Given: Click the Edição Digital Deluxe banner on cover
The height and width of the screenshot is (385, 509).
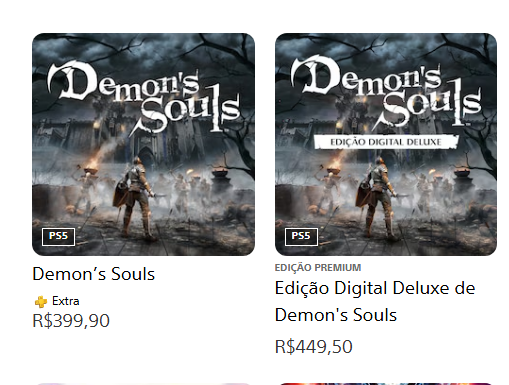Looking at the screenshot, I should (x=386, y=142).
